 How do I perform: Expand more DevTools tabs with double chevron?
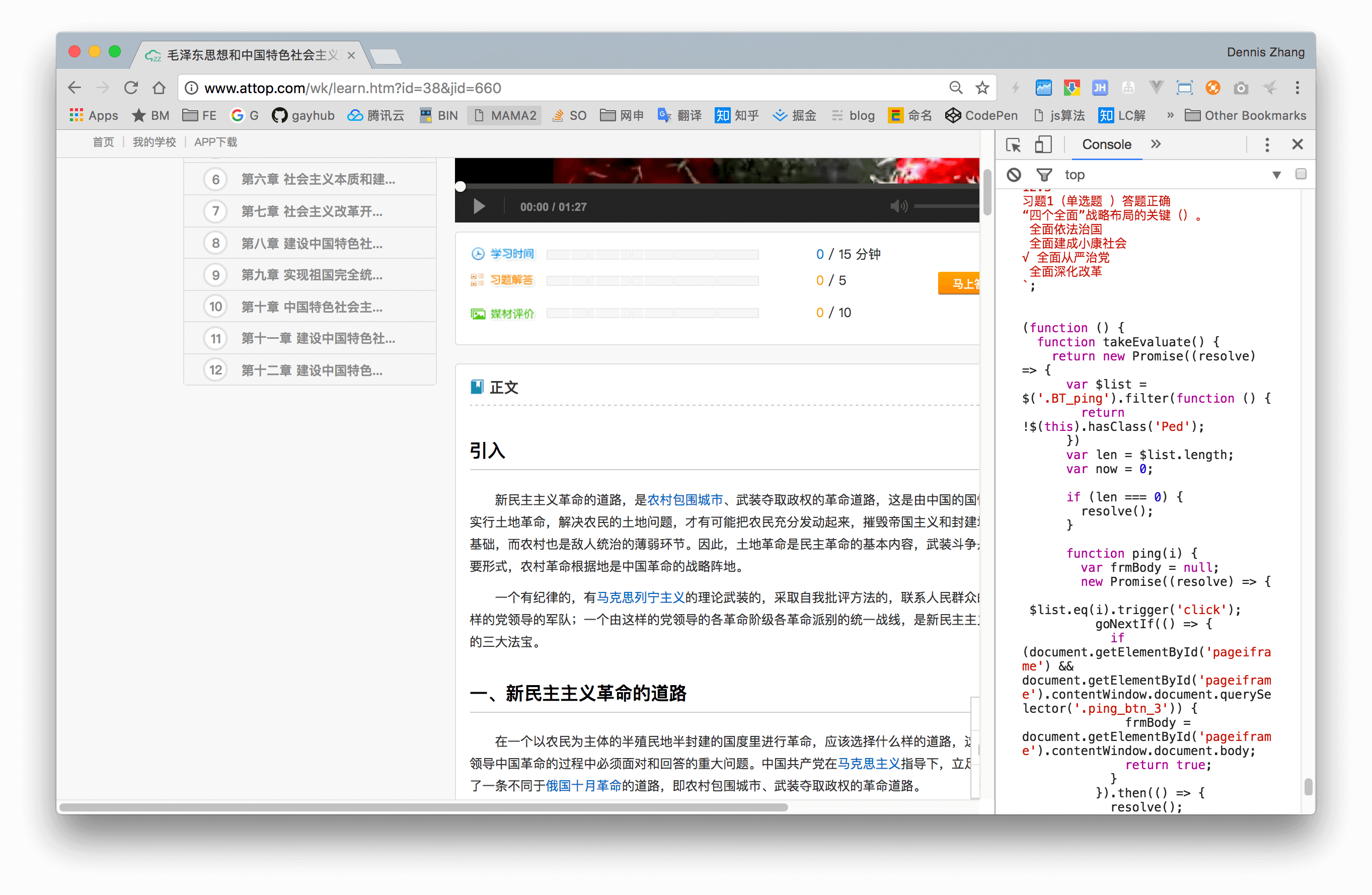pyautogui.click(x=1155, y=145)
